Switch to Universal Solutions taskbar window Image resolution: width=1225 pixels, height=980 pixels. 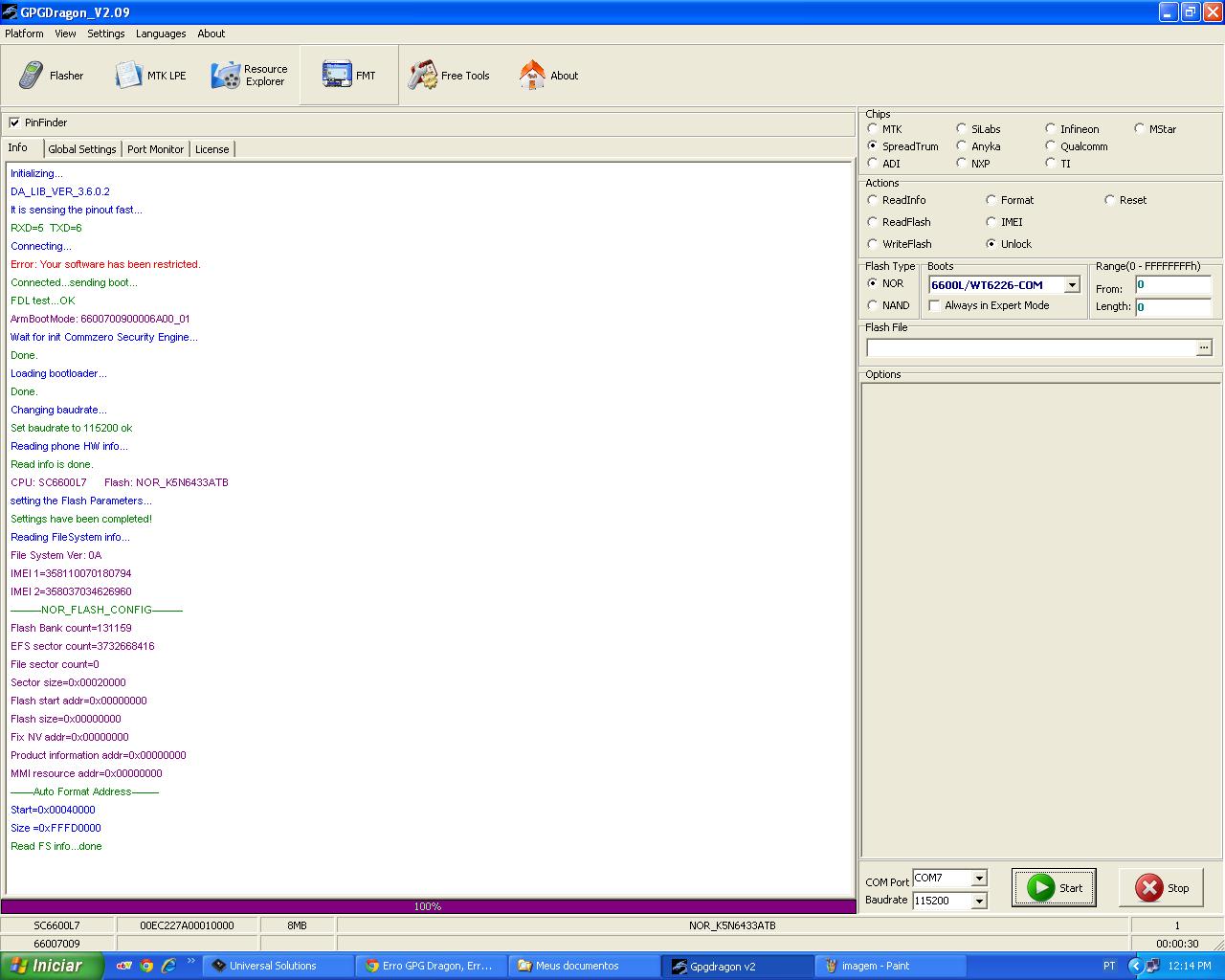(x=278, y=966)
